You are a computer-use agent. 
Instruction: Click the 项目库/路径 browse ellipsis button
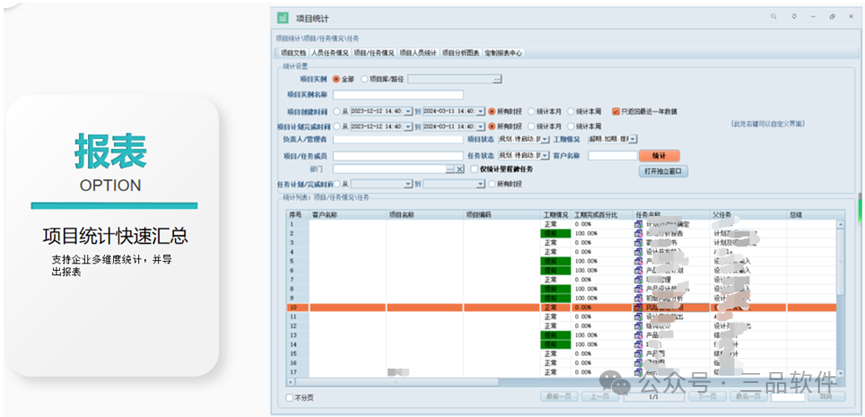tap(497, 78)
